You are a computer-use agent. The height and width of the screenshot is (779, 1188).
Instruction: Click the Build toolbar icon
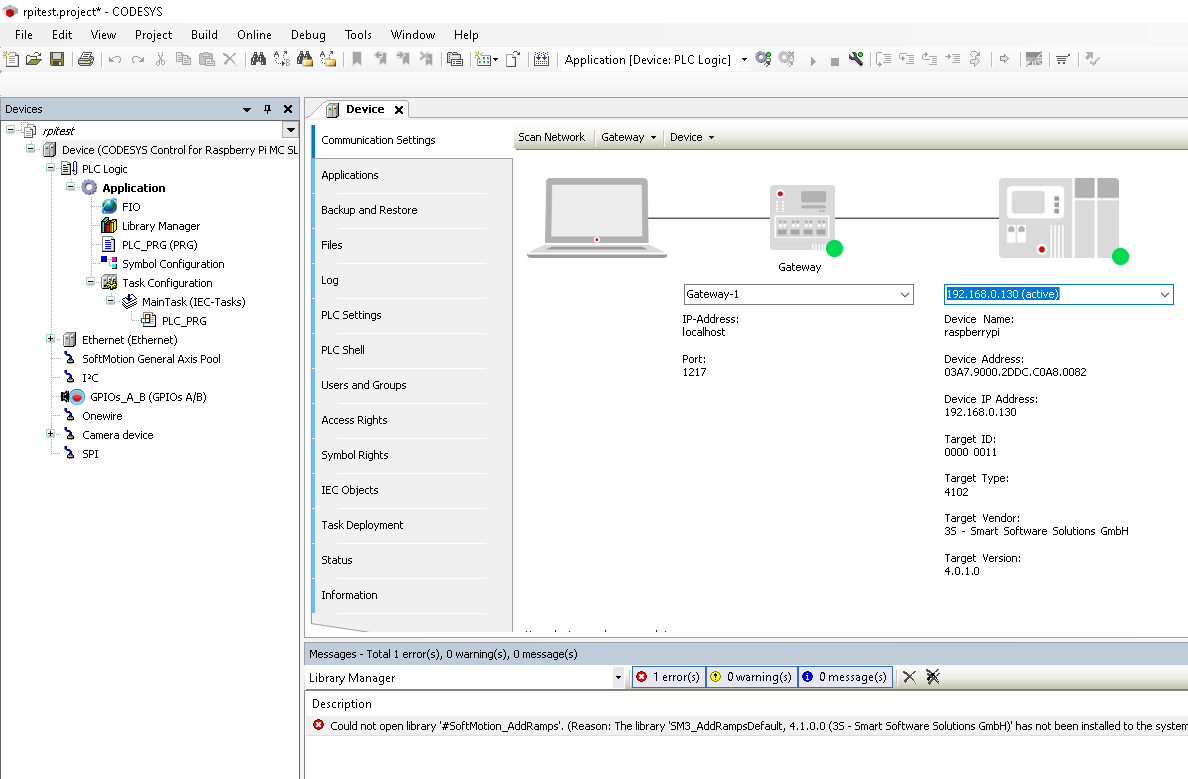coord(541,59)
